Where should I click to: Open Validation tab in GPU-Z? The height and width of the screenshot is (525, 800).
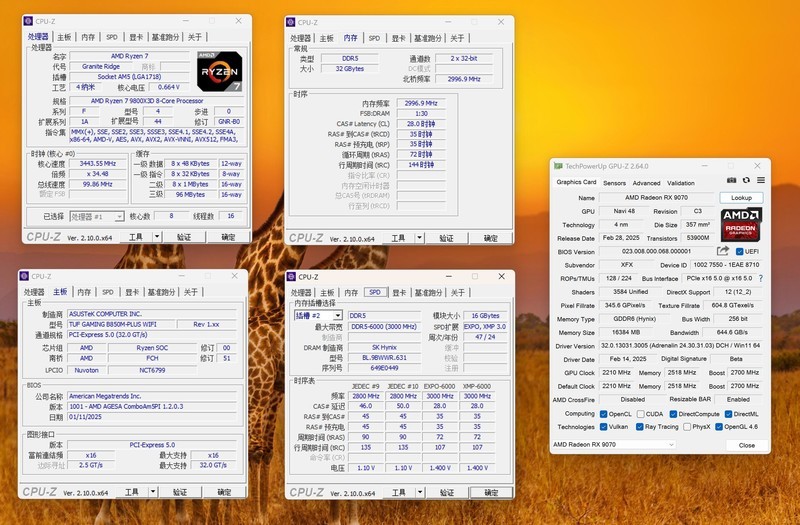click(681, 183)
